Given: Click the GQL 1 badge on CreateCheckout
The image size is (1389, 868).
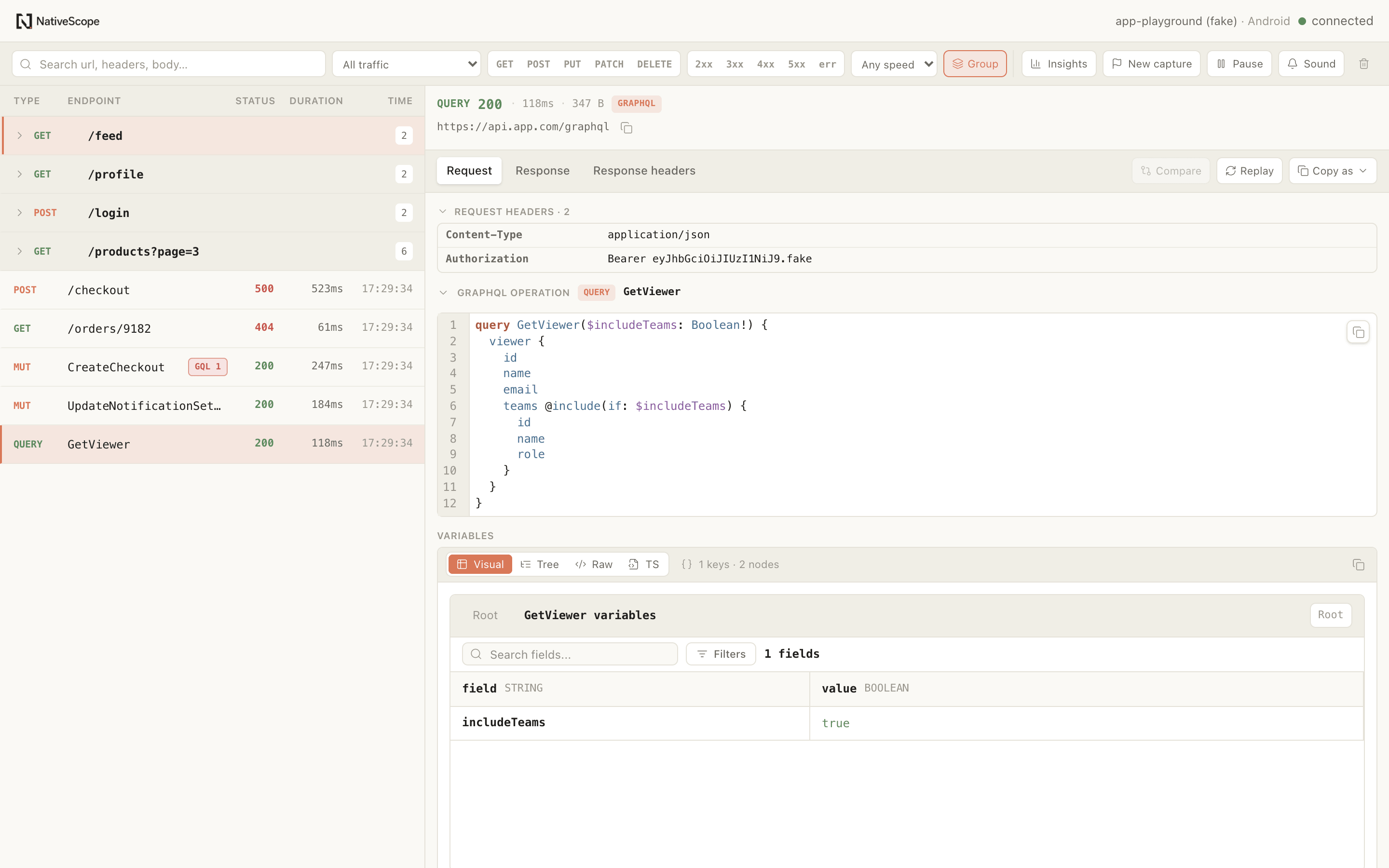Looking at the screenshot, I should click(x=208, y=366).
